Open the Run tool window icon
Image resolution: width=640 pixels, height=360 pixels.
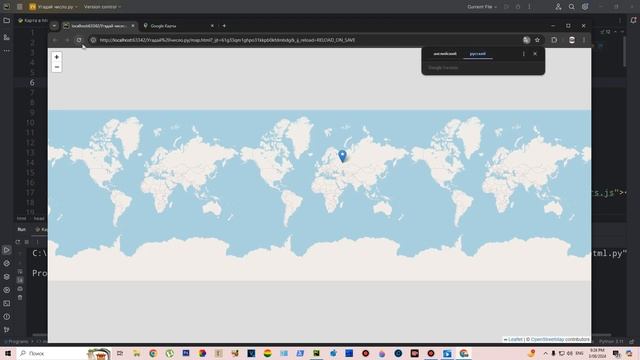tap(7, 250)
